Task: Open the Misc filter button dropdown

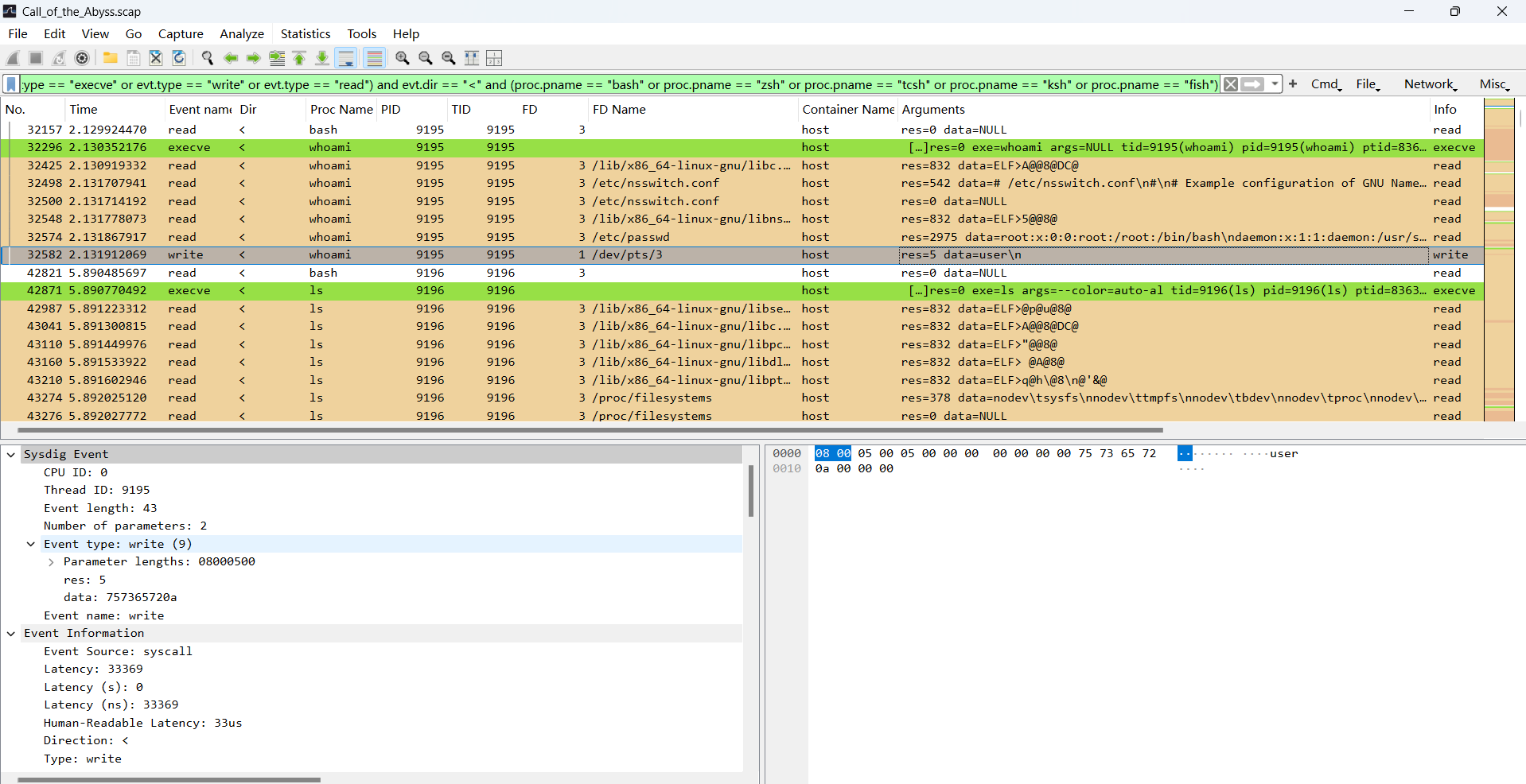Action: pyautogui.click(x=1494, y=84)
